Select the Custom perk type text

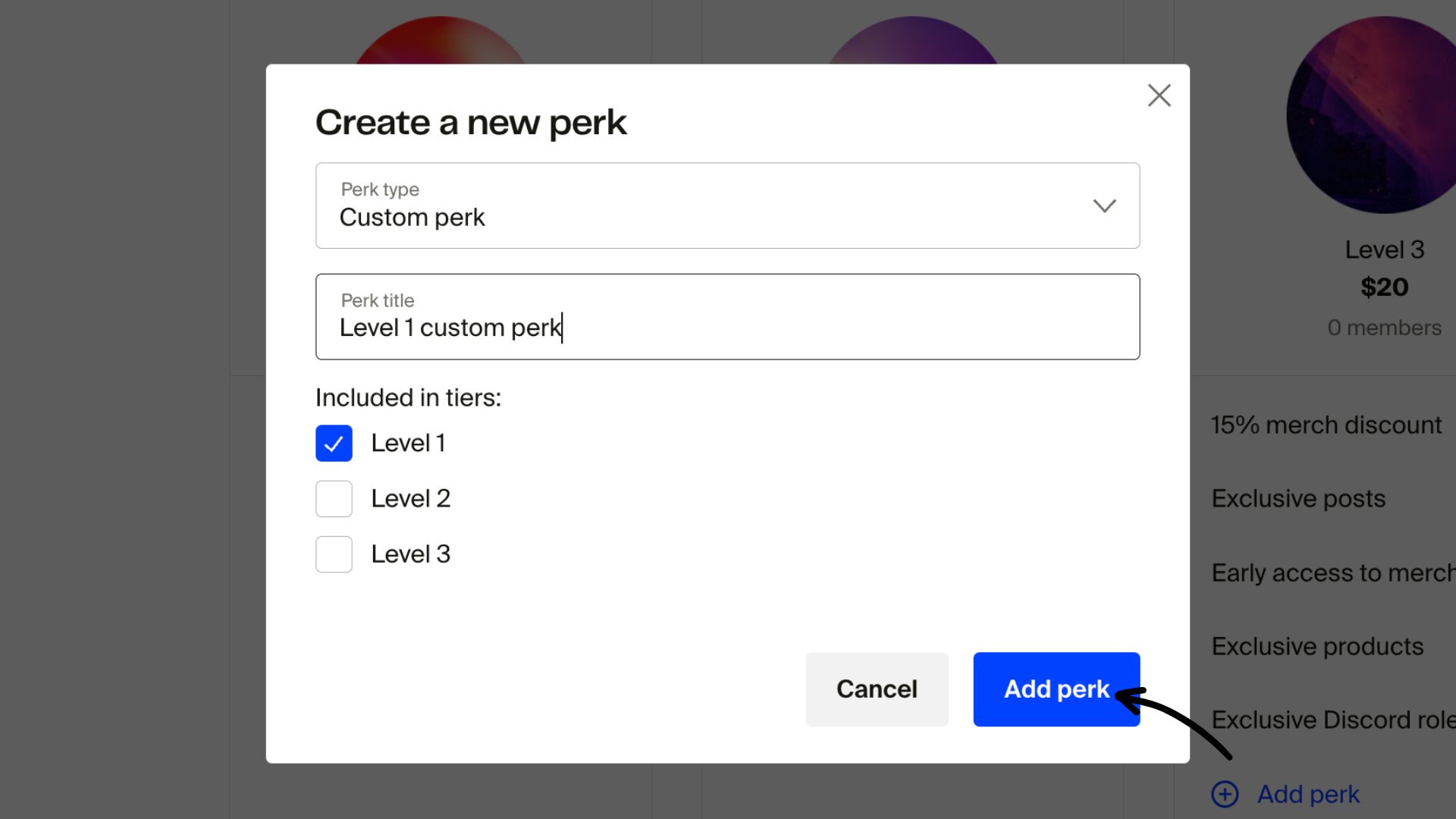pos(412,218)
